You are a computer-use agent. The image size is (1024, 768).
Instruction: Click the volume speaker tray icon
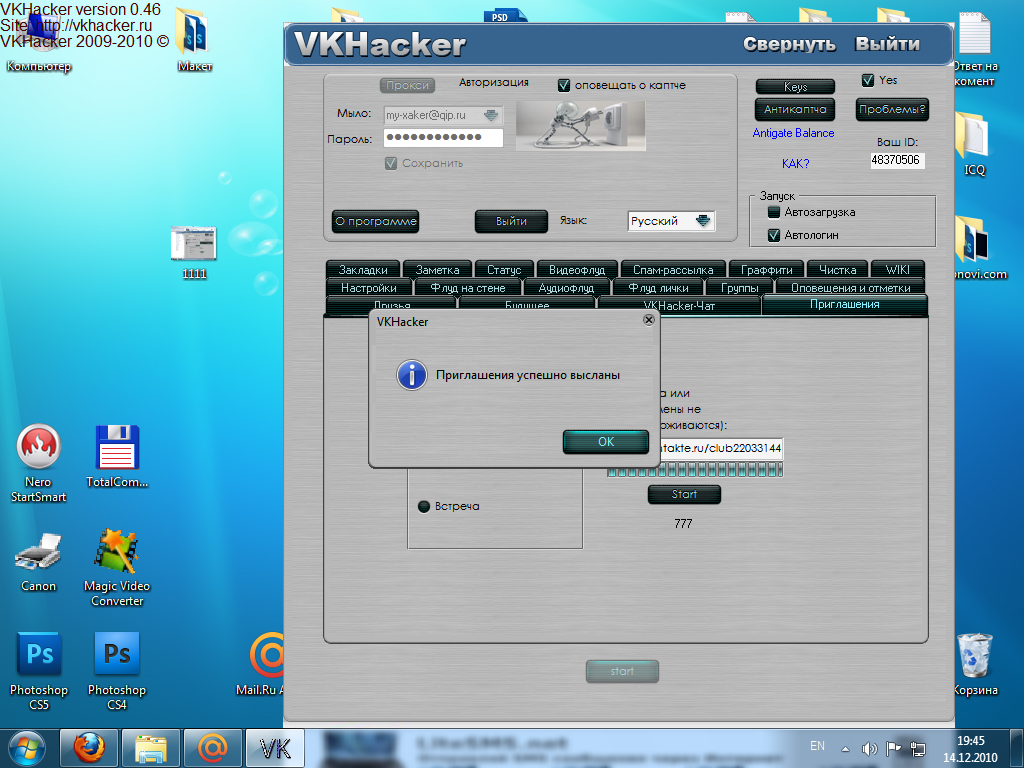[x=869, y=748]
